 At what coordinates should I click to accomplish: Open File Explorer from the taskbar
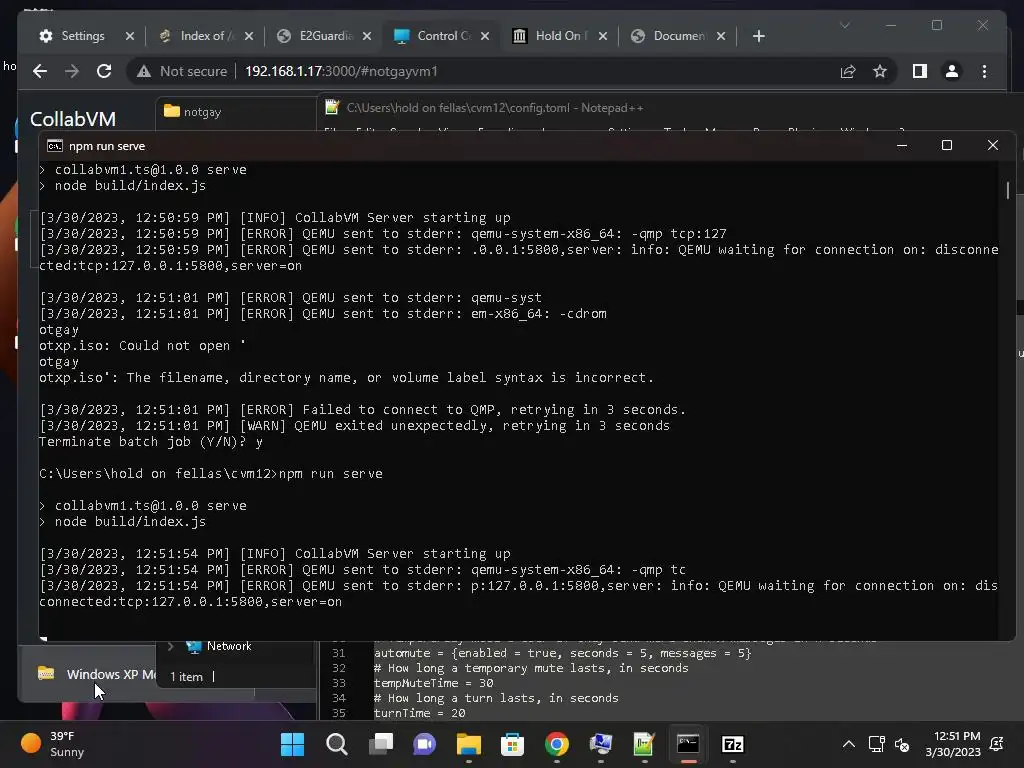[468, 744]
